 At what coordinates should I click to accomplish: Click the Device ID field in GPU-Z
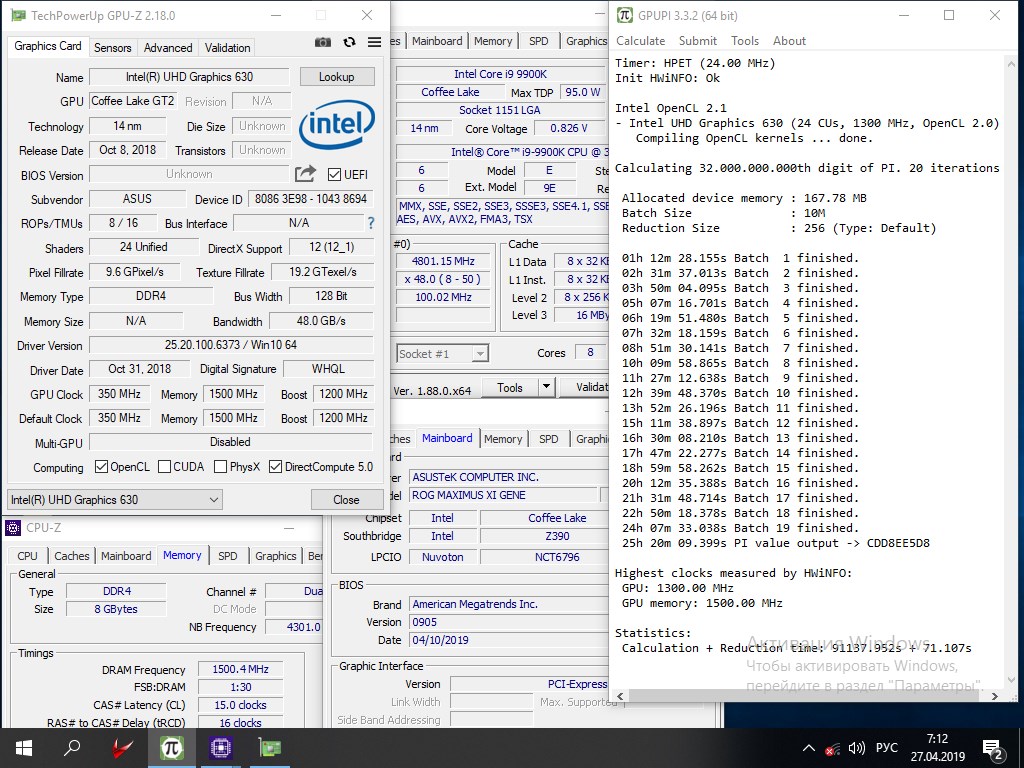[311, 199]
